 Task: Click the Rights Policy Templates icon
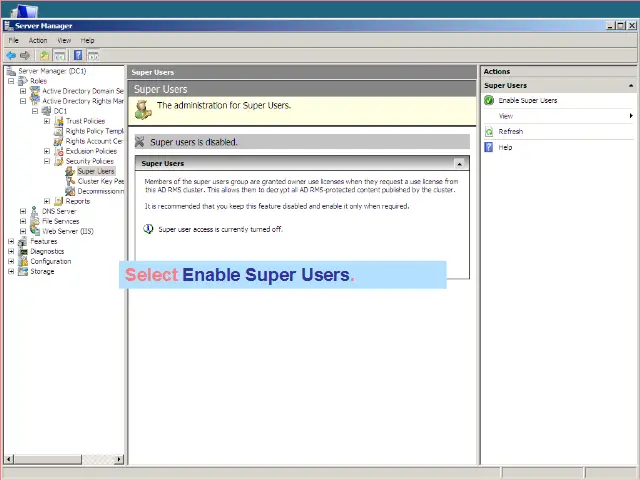click(59, 131)
